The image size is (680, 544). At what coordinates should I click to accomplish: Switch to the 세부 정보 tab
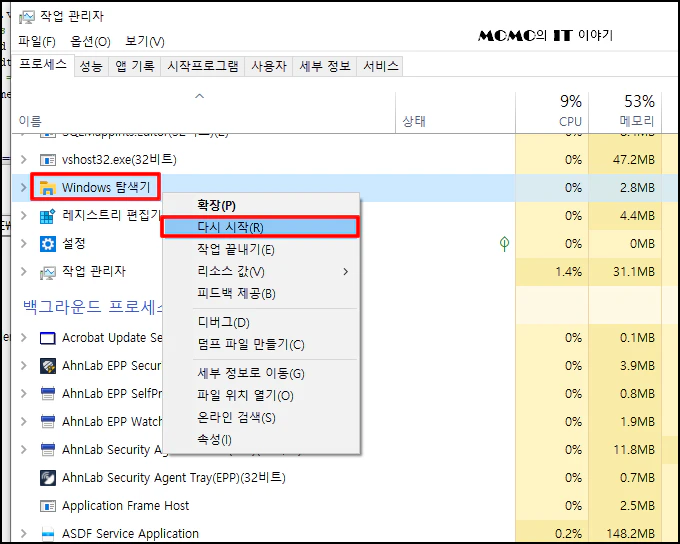click(x=324, y=66)
